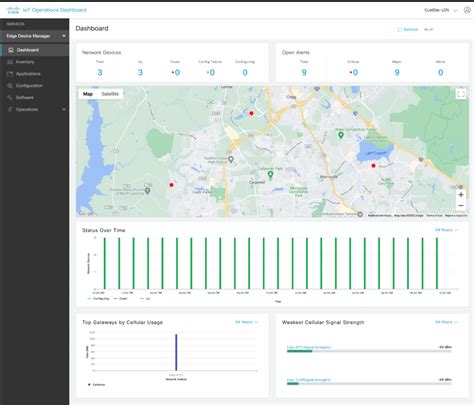474x405 pixels.
Task: Click the gray pin near Panther Creek High School
Action: pos(231,160)
